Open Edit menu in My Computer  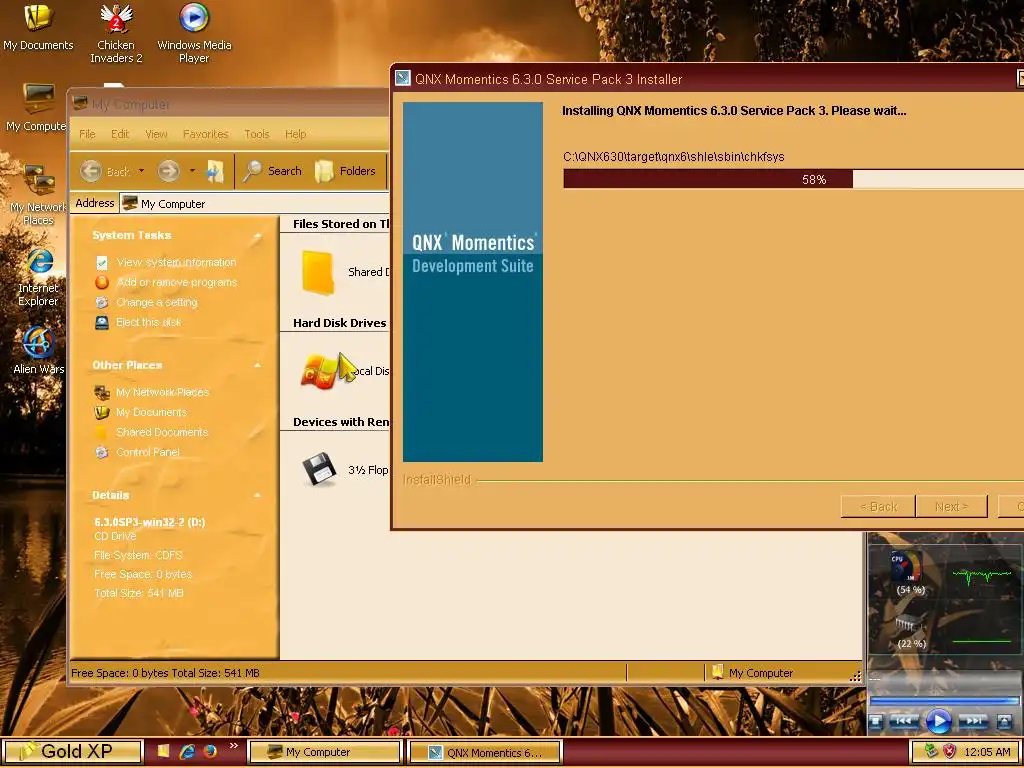tap(120, 134)
